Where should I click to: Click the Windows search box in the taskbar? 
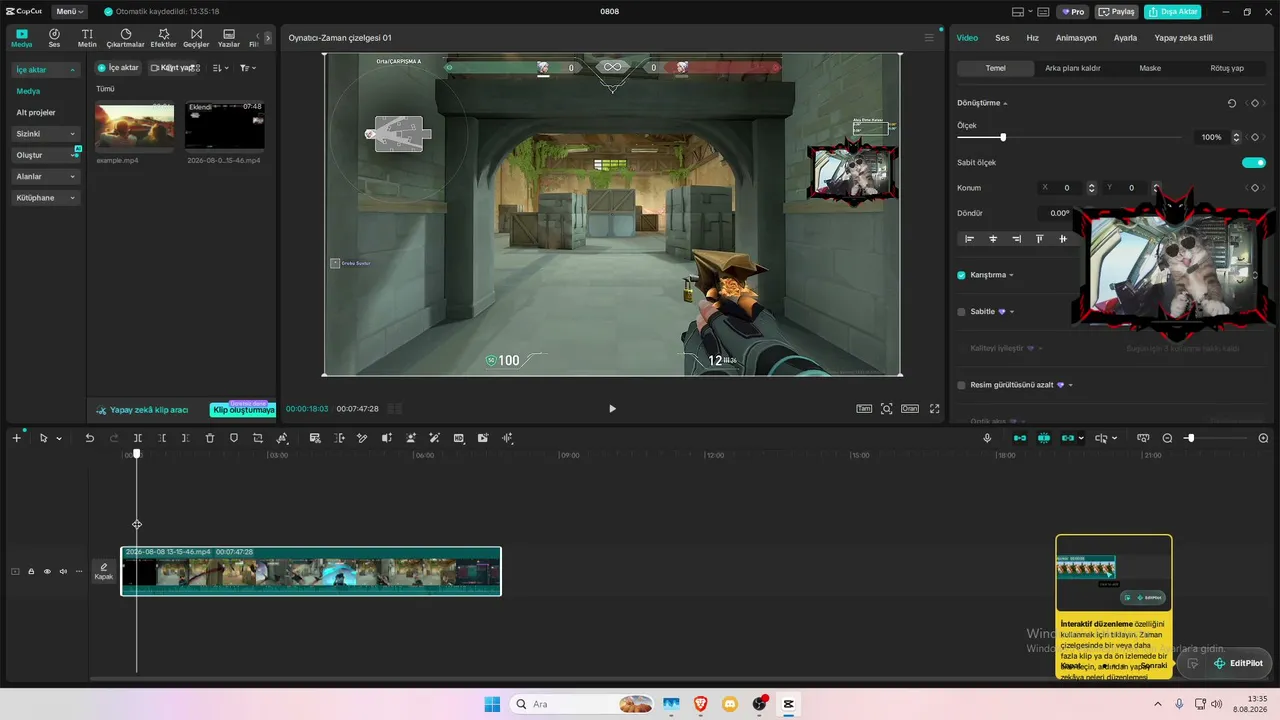tap(583, 704)
